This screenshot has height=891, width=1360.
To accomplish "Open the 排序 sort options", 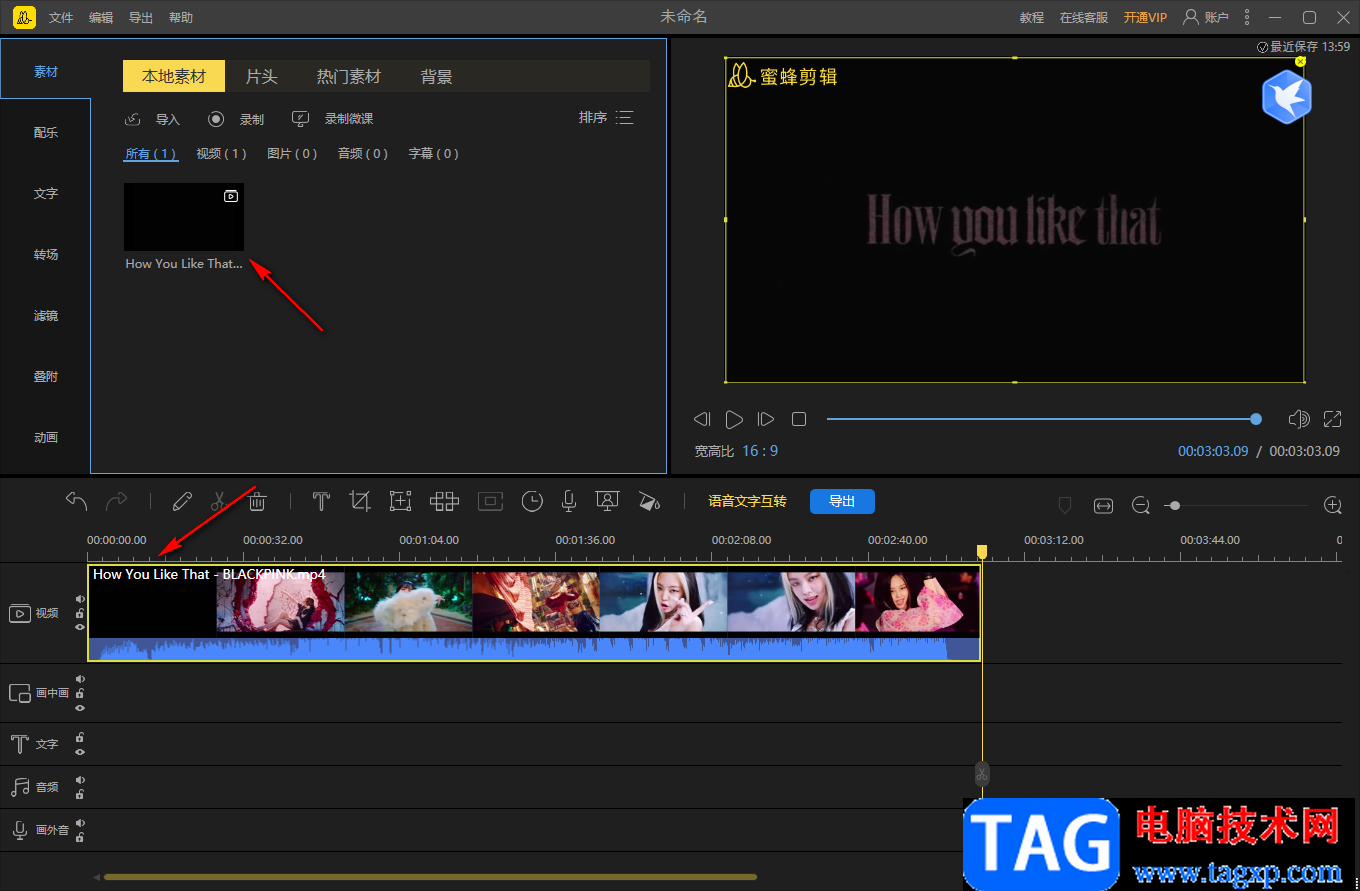I will tap(606, 118).
